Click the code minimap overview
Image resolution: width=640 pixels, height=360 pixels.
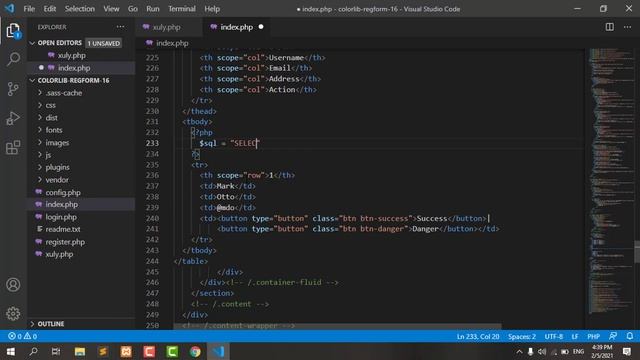point(611,182)
